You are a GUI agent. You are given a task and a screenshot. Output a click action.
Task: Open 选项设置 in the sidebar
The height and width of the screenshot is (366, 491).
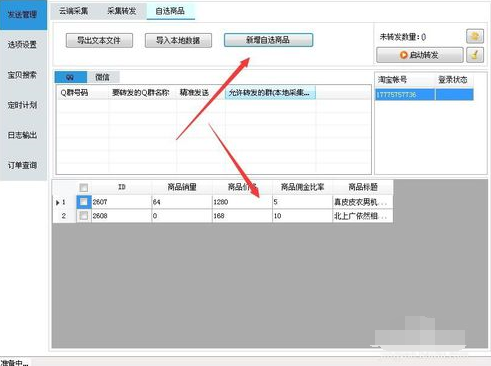click(23, 45)
